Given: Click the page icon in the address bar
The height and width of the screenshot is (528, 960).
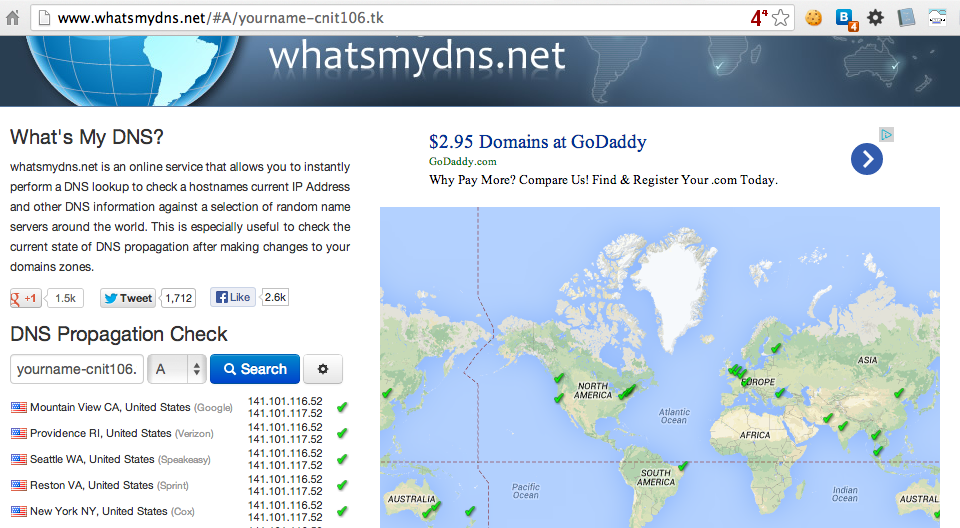Looking at the screenshot, I should [44, 18].
